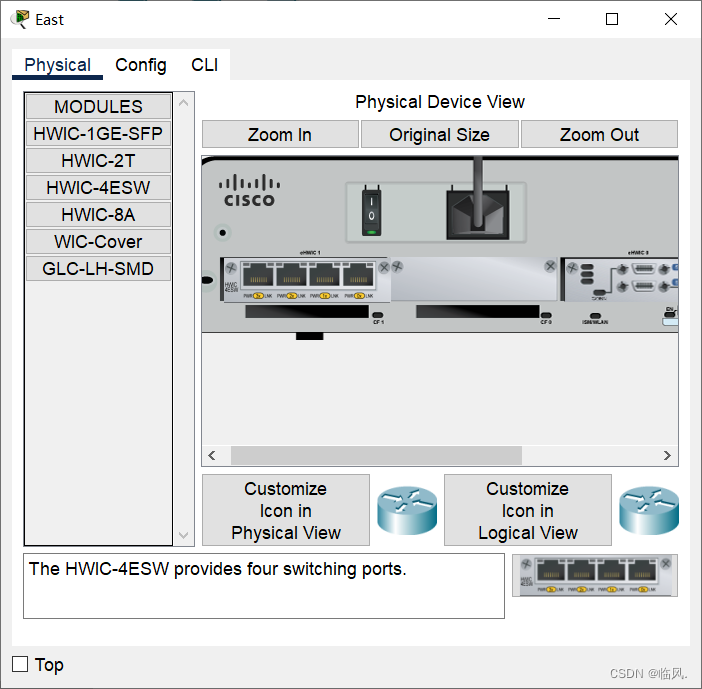The height and width of the screenshot is (689, 702).
Task: Switch to the Physical tab
Action: (x=57, y=65)
